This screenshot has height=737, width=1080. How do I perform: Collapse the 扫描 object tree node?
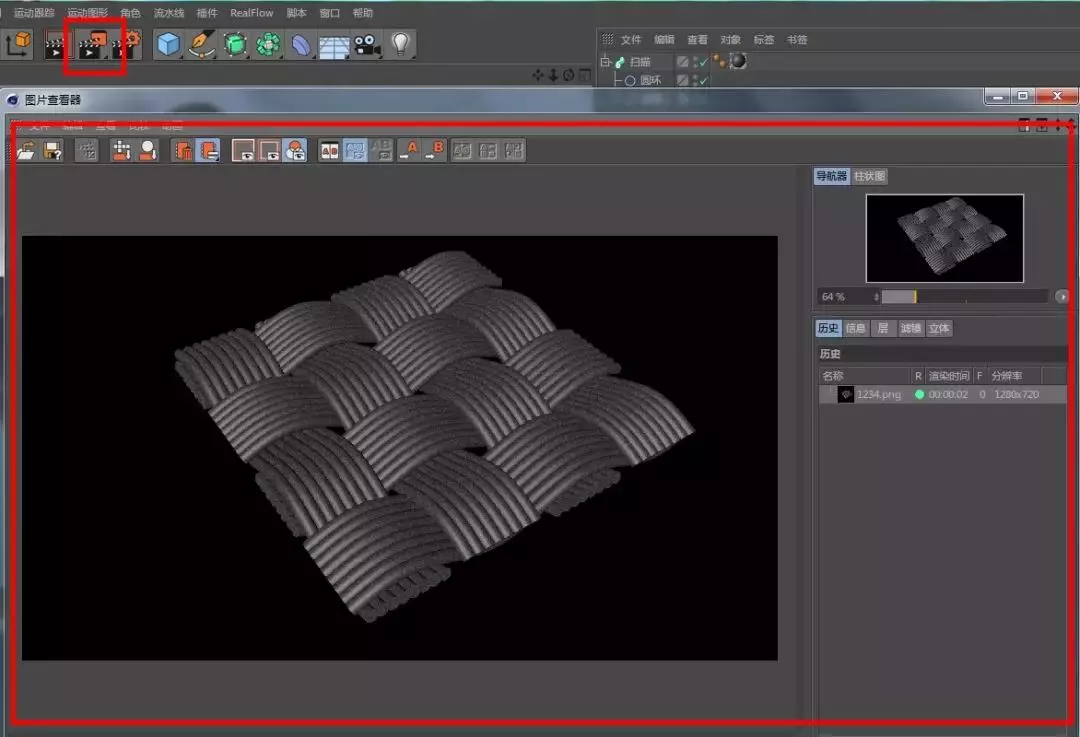(x=605, y=62)
